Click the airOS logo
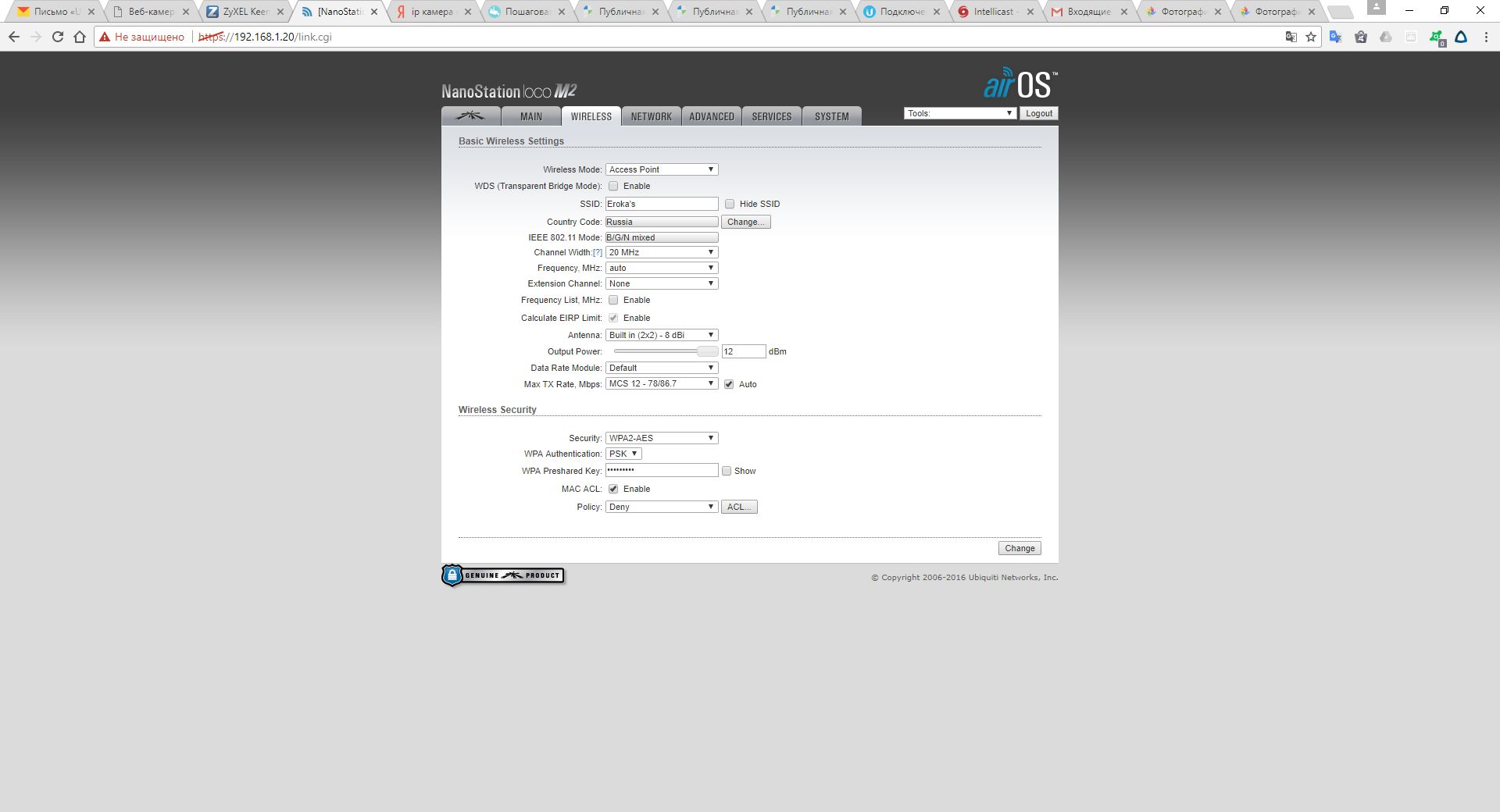The height and width of the screenshot is (812, 1500). (1020, 84)
